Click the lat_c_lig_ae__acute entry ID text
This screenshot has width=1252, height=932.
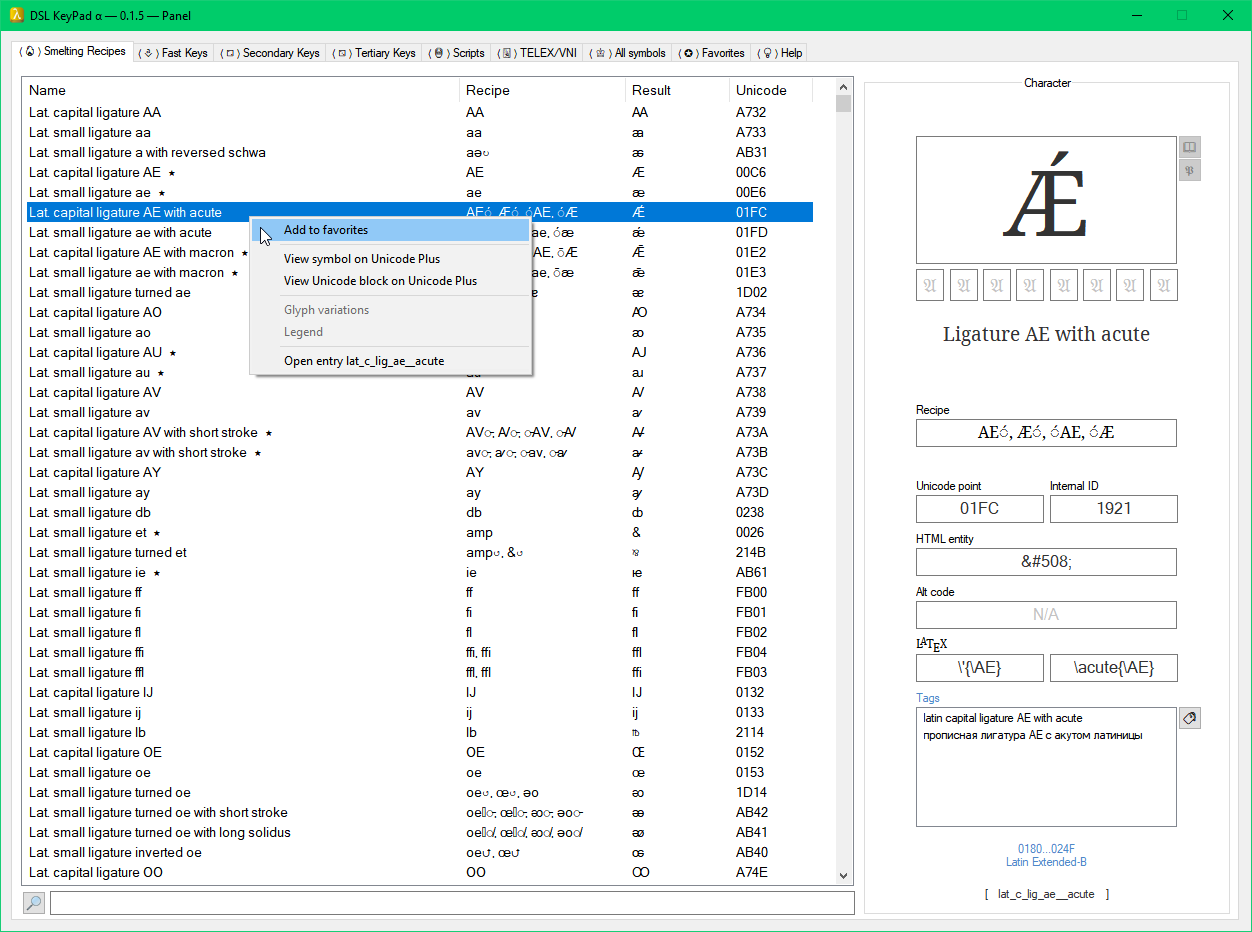[1046, 894]
